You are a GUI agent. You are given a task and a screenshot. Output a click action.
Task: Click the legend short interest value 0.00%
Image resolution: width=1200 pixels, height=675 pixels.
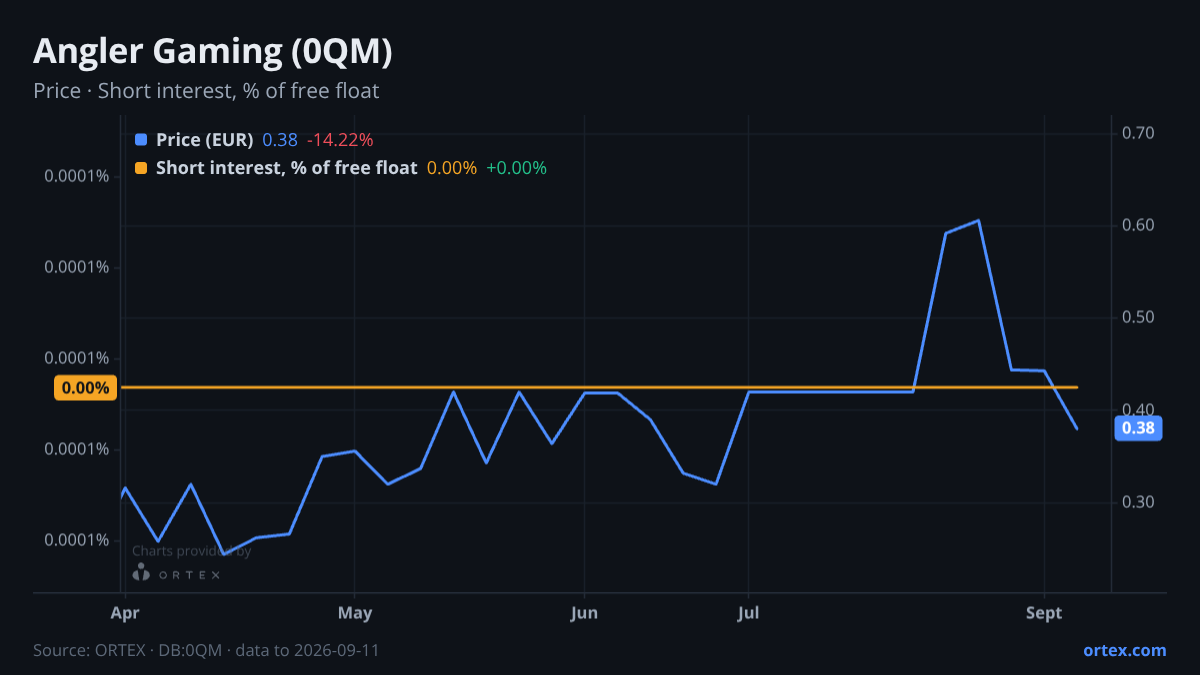point(452,168)
